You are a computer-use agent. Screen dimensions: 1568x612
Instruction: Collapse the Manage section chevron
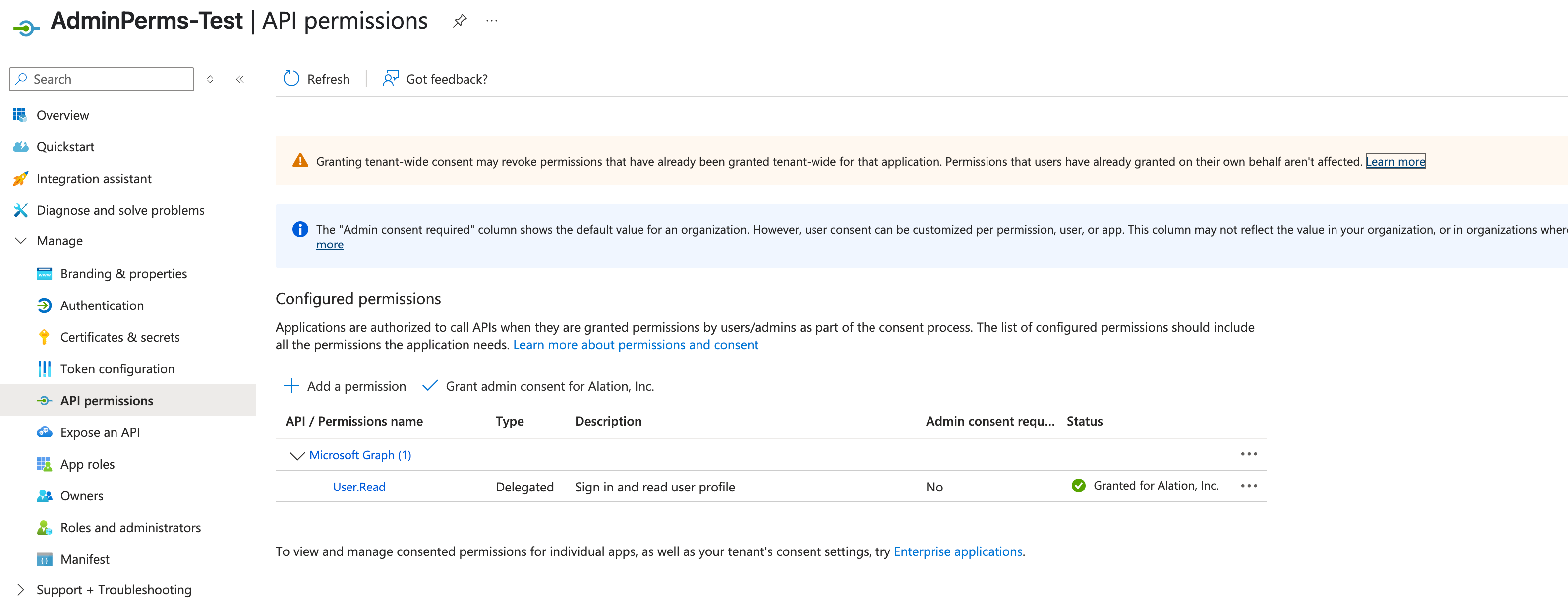[x=20, y=241]
